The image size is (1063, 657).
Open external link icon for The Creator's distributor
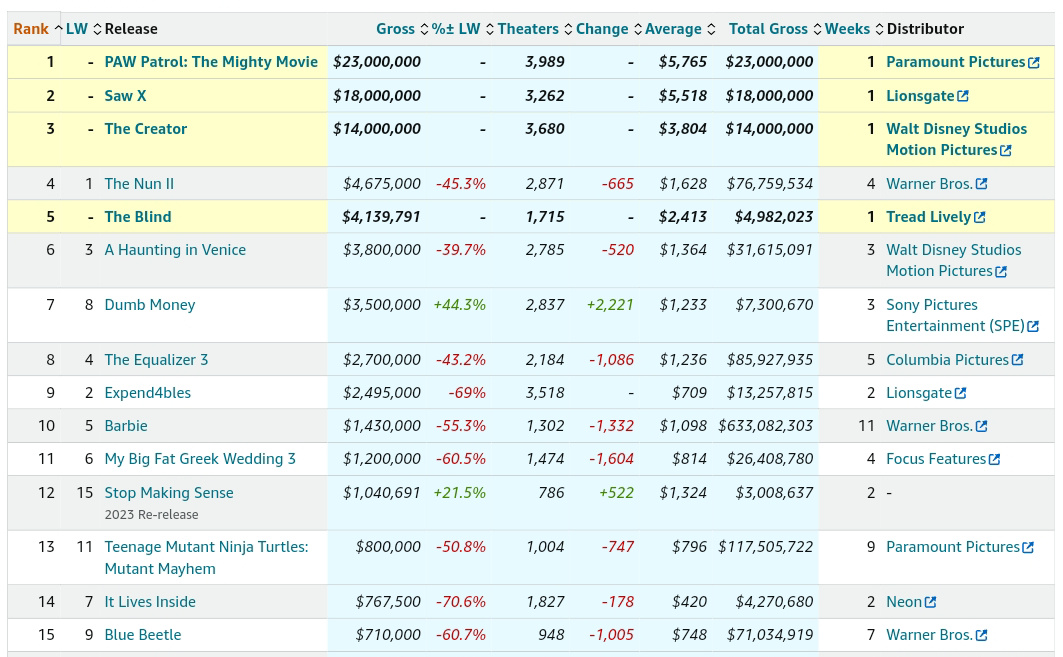point(1006,151)
